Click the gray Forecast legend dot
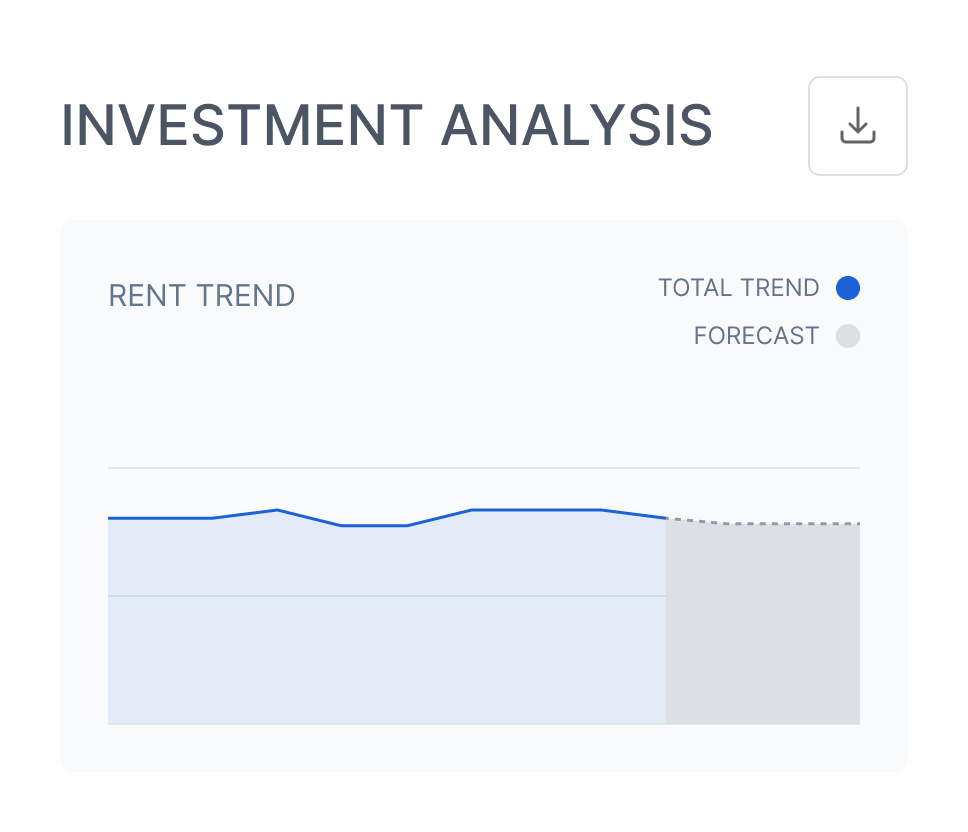The image size is (968, 832). click(848, 336)
